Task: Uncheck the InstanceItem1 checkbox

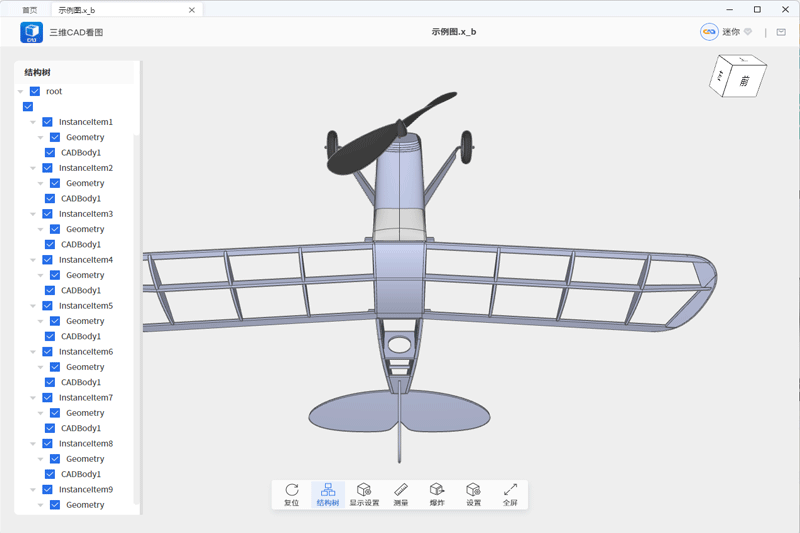Action: click(47, 122)
